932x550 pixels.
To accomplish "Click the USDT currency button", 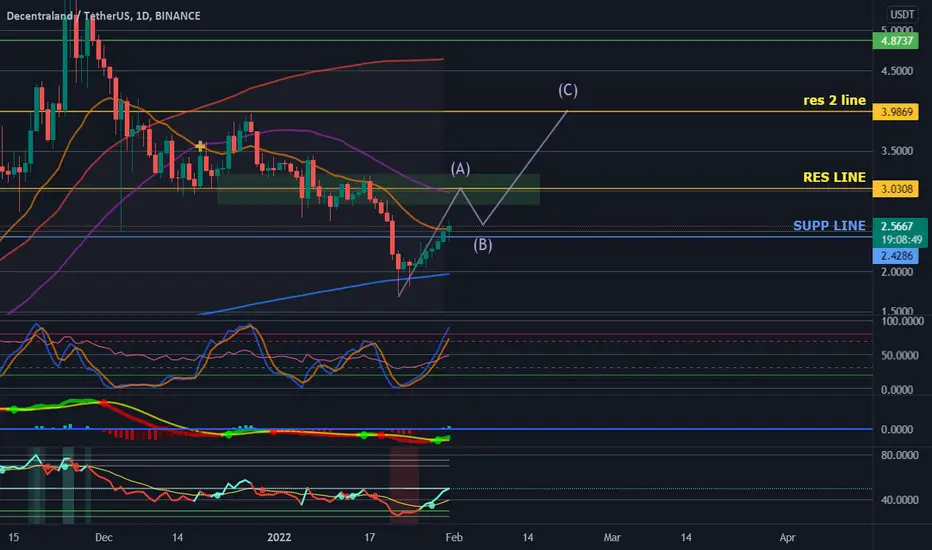I will [901, 14].
